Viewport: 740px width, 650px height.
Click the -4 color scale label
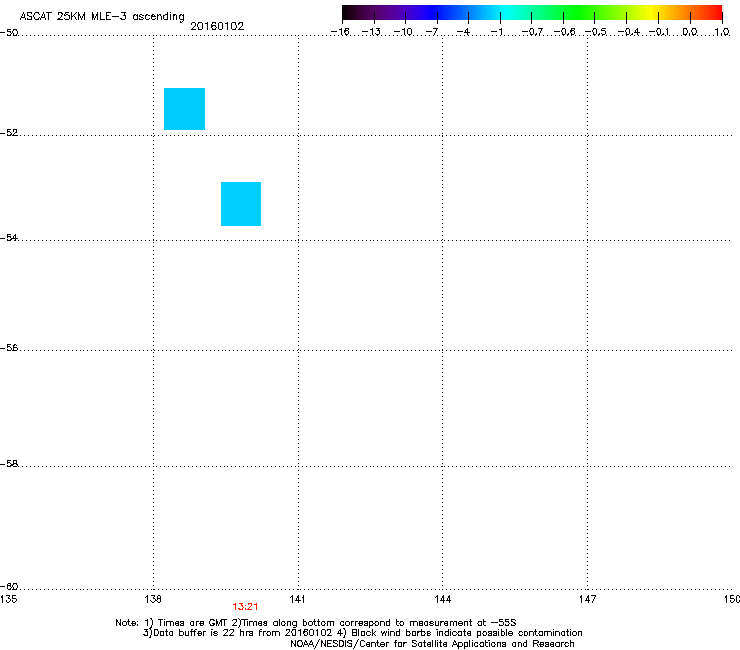(463, 32)
